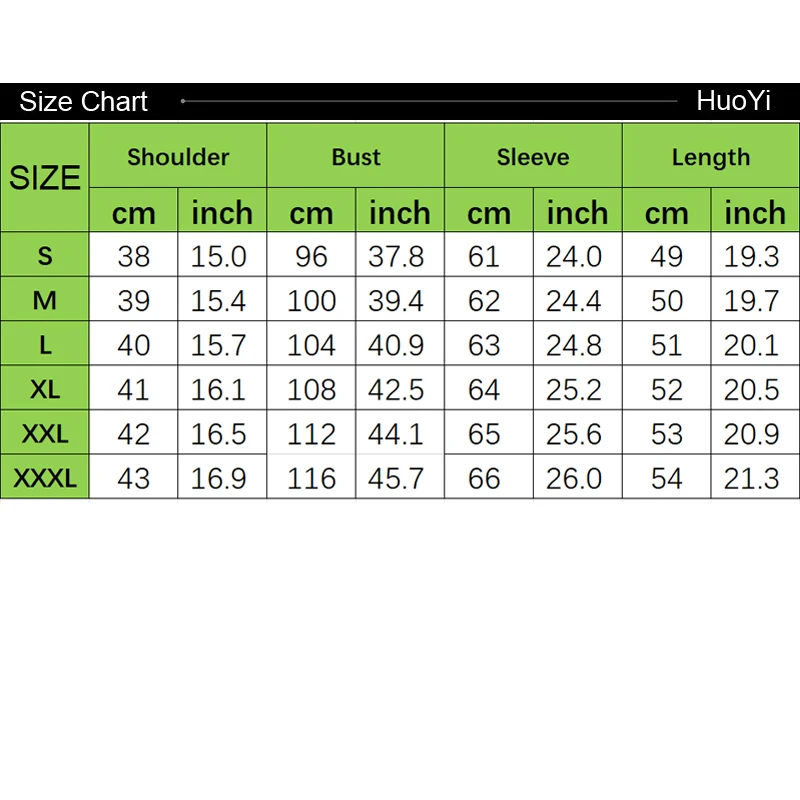Click the M size row label
The height and width of the screenshot is (800, 800).
[x=45, y=300]
